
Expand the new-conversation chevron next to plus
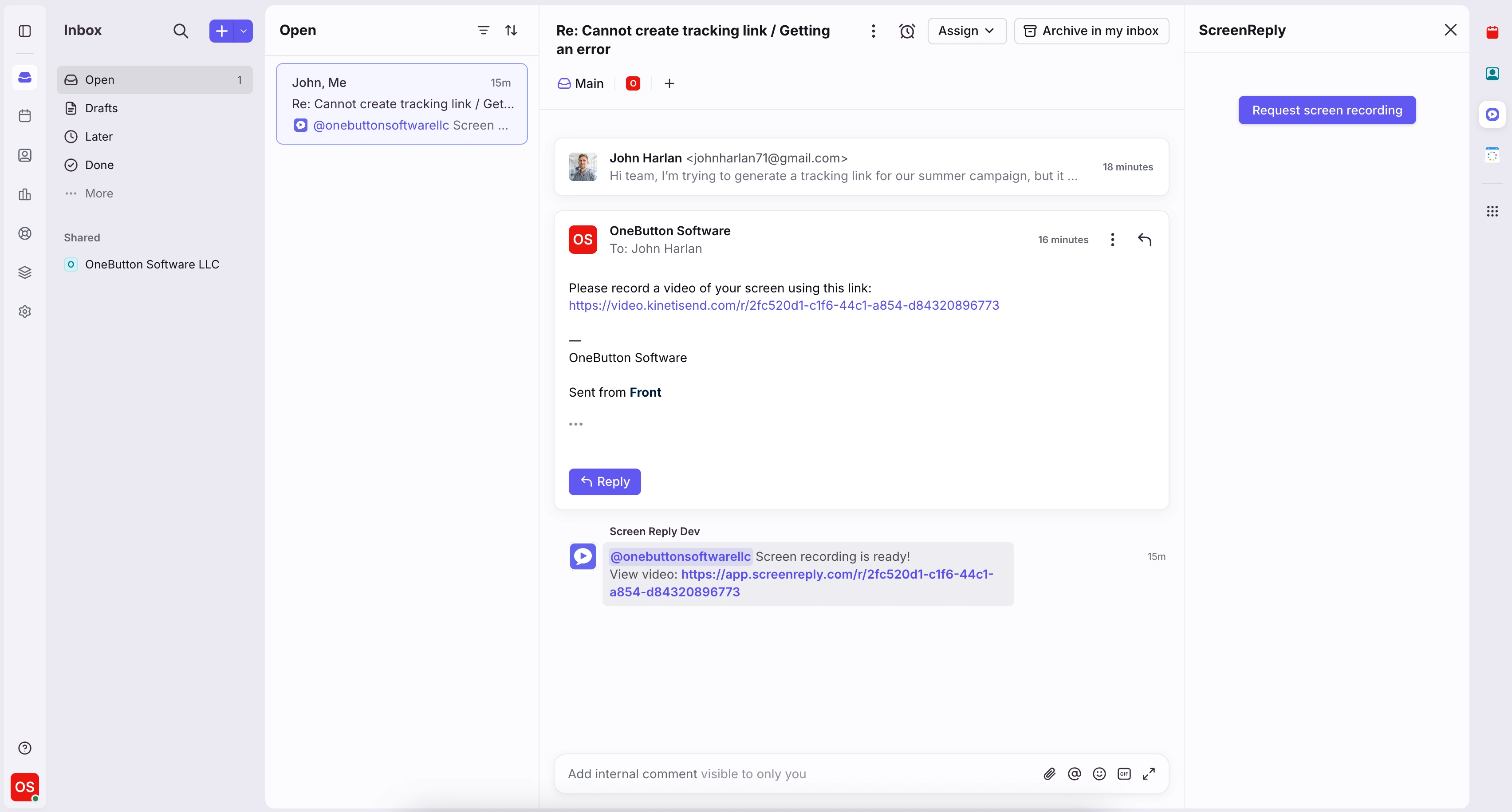(244, 31)
